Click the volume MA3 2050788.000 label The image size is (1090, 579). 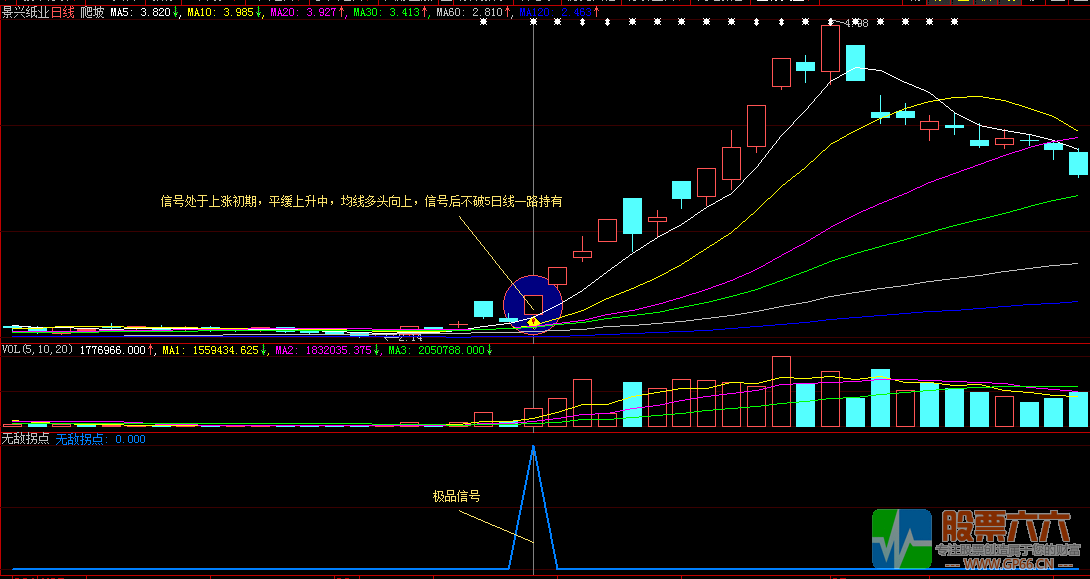click(x=440, y=350)
